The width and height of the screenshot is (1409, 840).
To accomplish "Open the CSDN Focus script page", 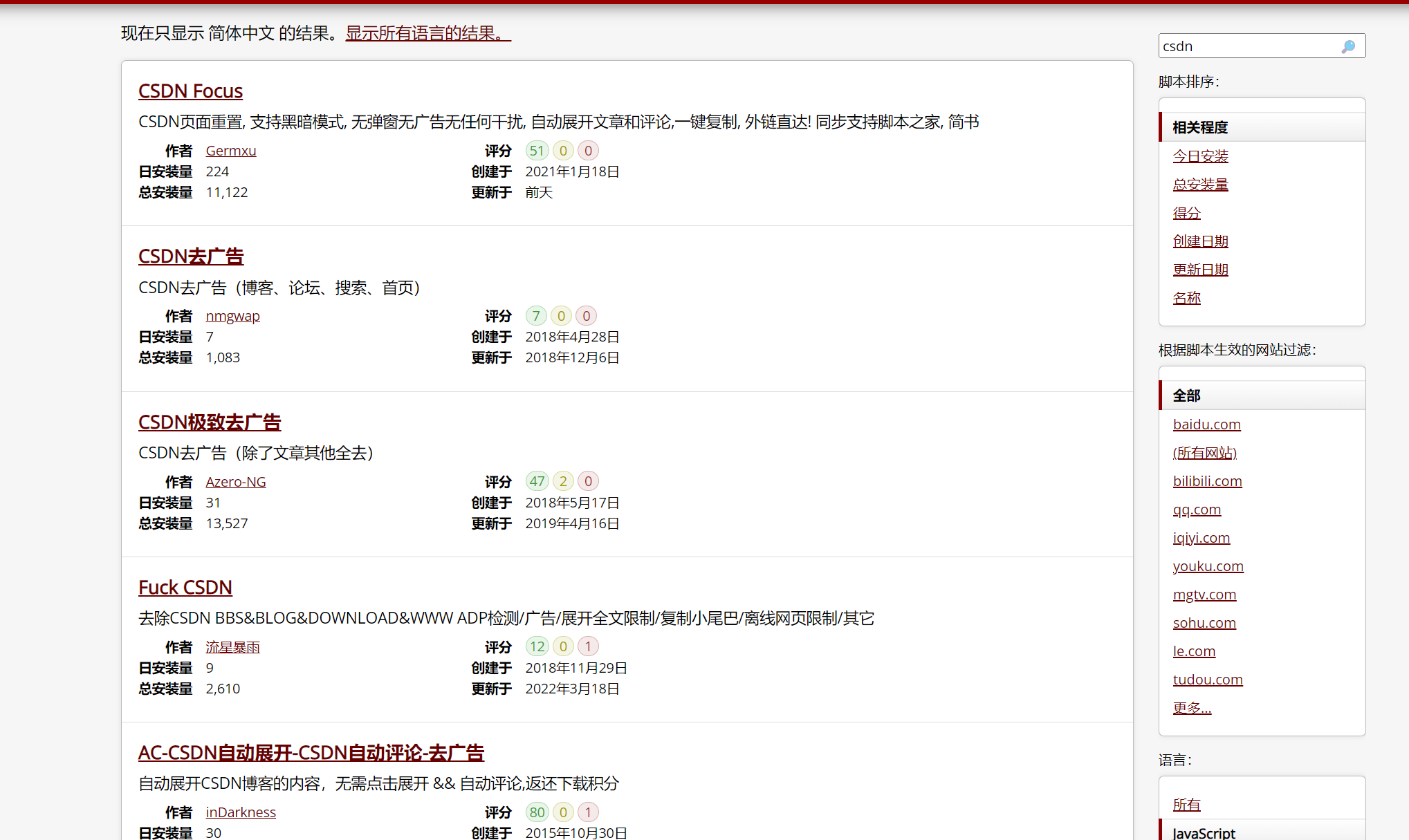I will click(x=190, y=91).
